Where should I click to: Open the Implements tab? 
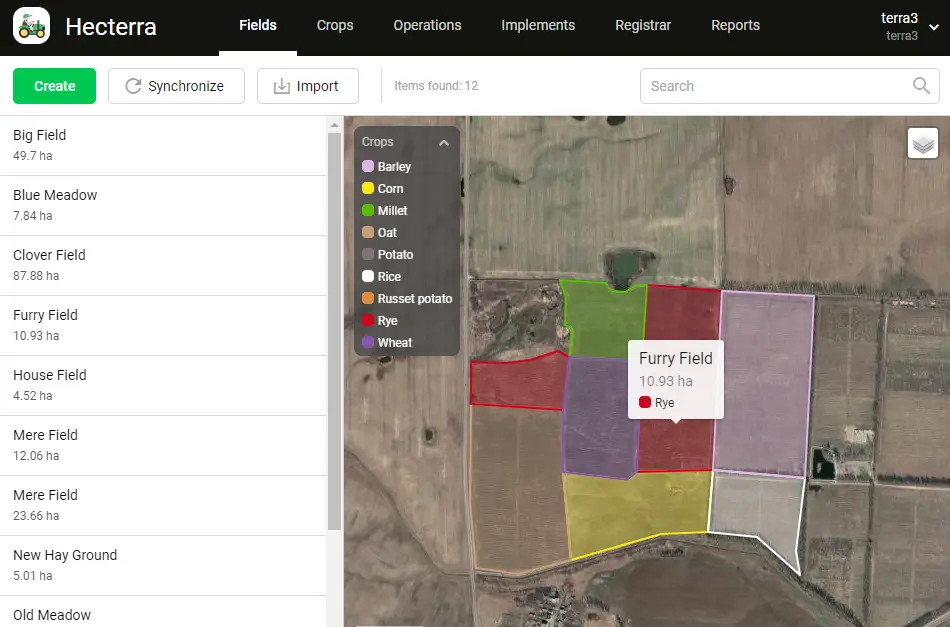click(538, 25)
